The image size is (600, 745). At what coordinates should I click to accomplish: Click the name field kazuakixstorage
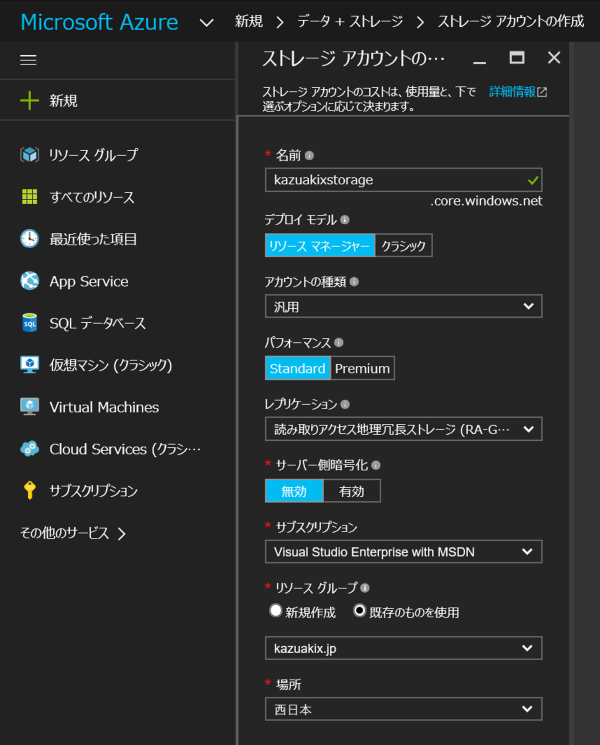coord(403,180)
